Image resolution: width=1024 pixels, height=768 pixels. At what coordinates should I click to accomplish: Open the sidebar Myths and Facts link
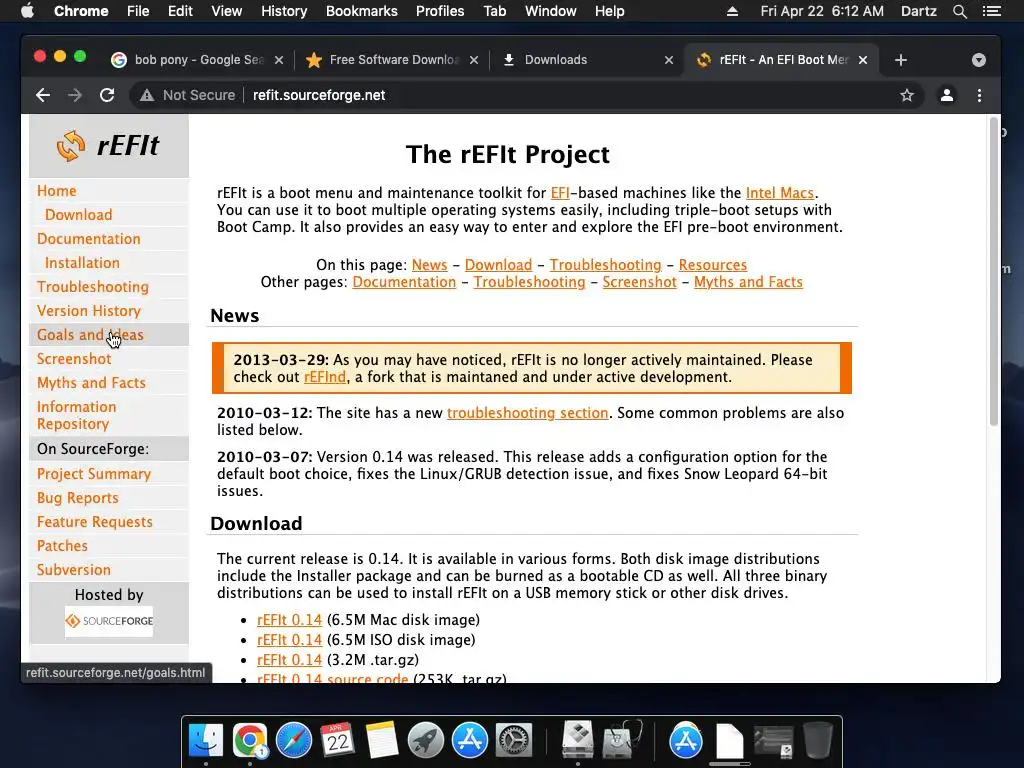[91, 383]
